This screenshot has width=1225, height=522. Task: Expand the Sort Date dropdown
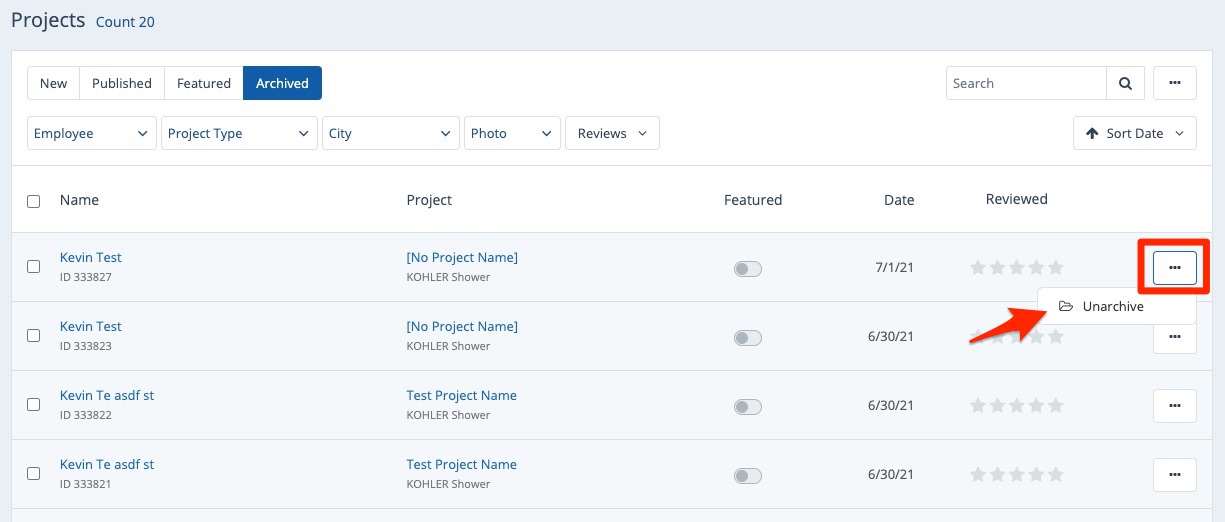(1134, 134)
